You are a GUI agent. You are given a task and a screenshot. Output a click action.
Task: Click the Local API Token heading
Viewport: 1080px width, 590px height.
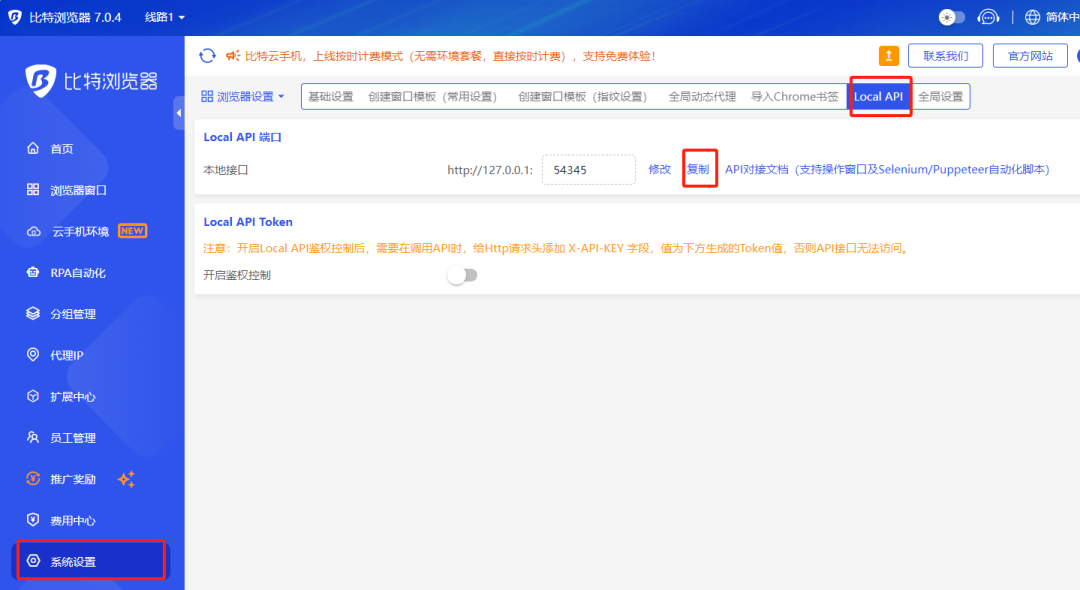click(248, 222)
